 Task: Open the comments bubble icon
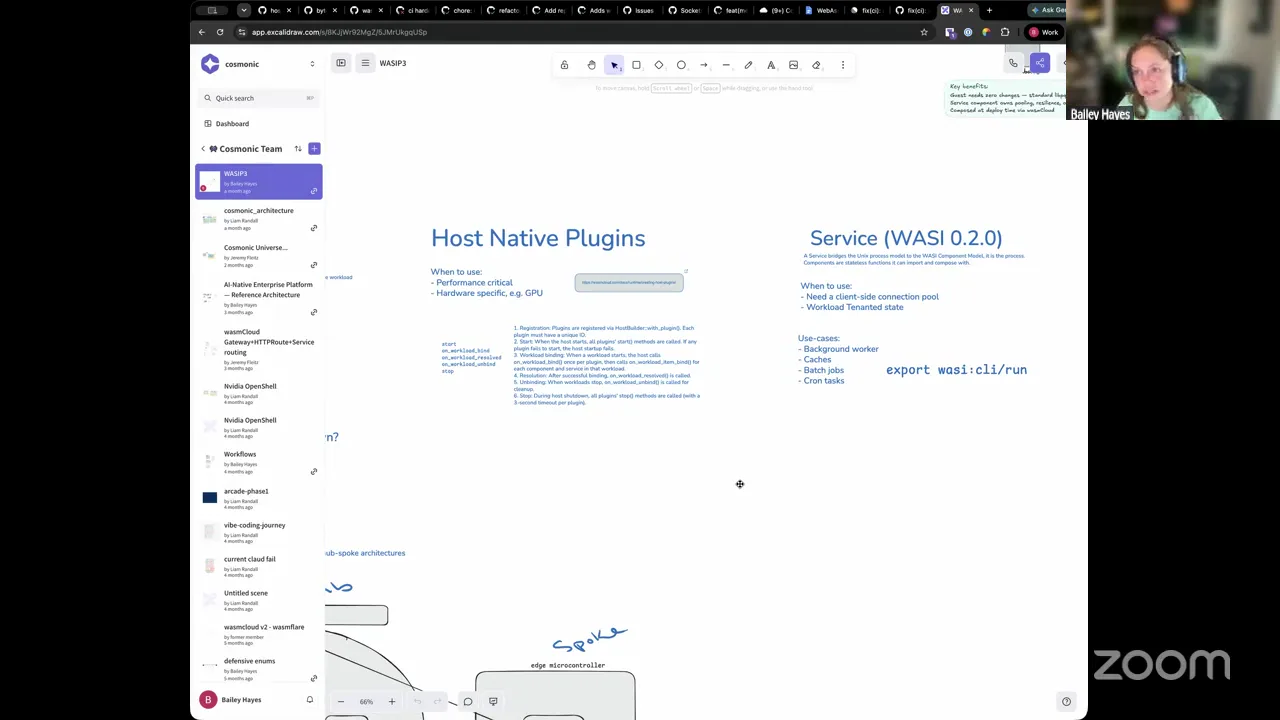[468, 702]
